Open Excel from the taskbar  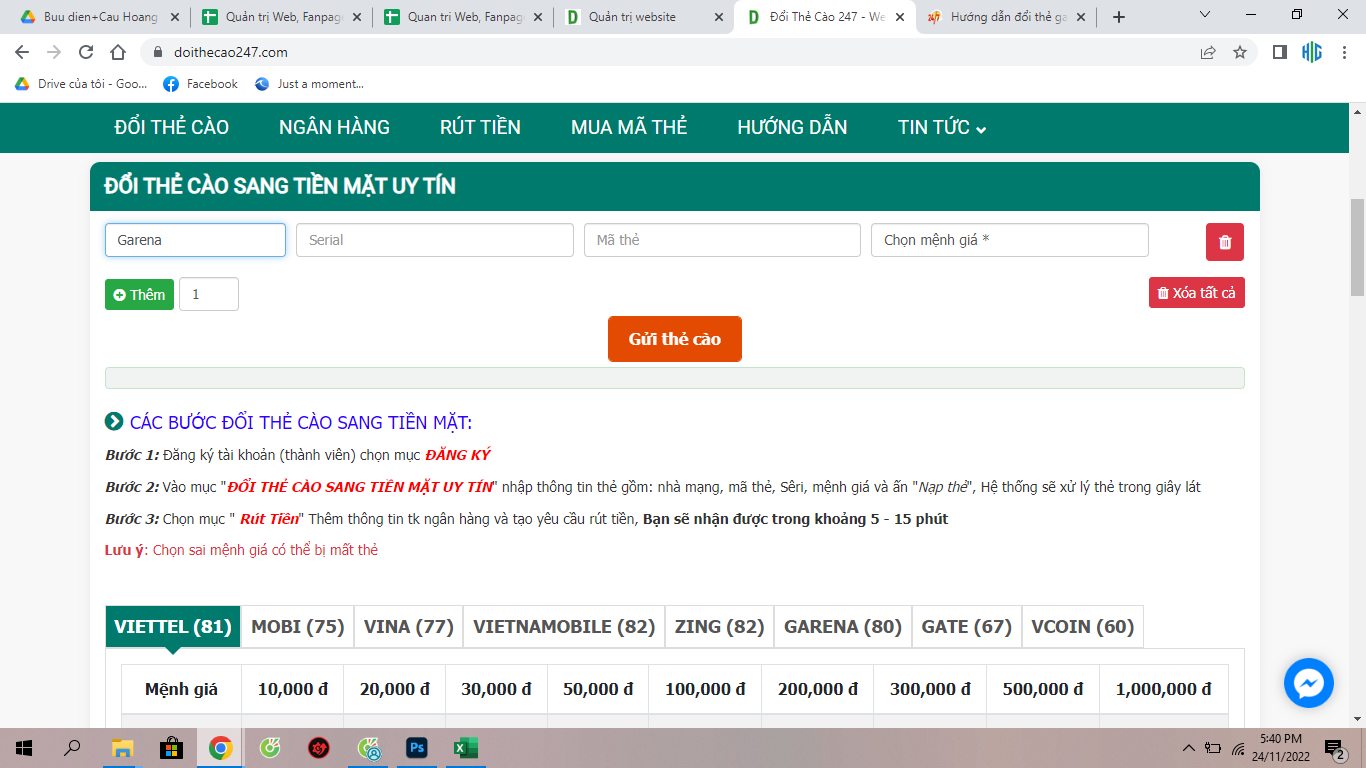(466, 747)
